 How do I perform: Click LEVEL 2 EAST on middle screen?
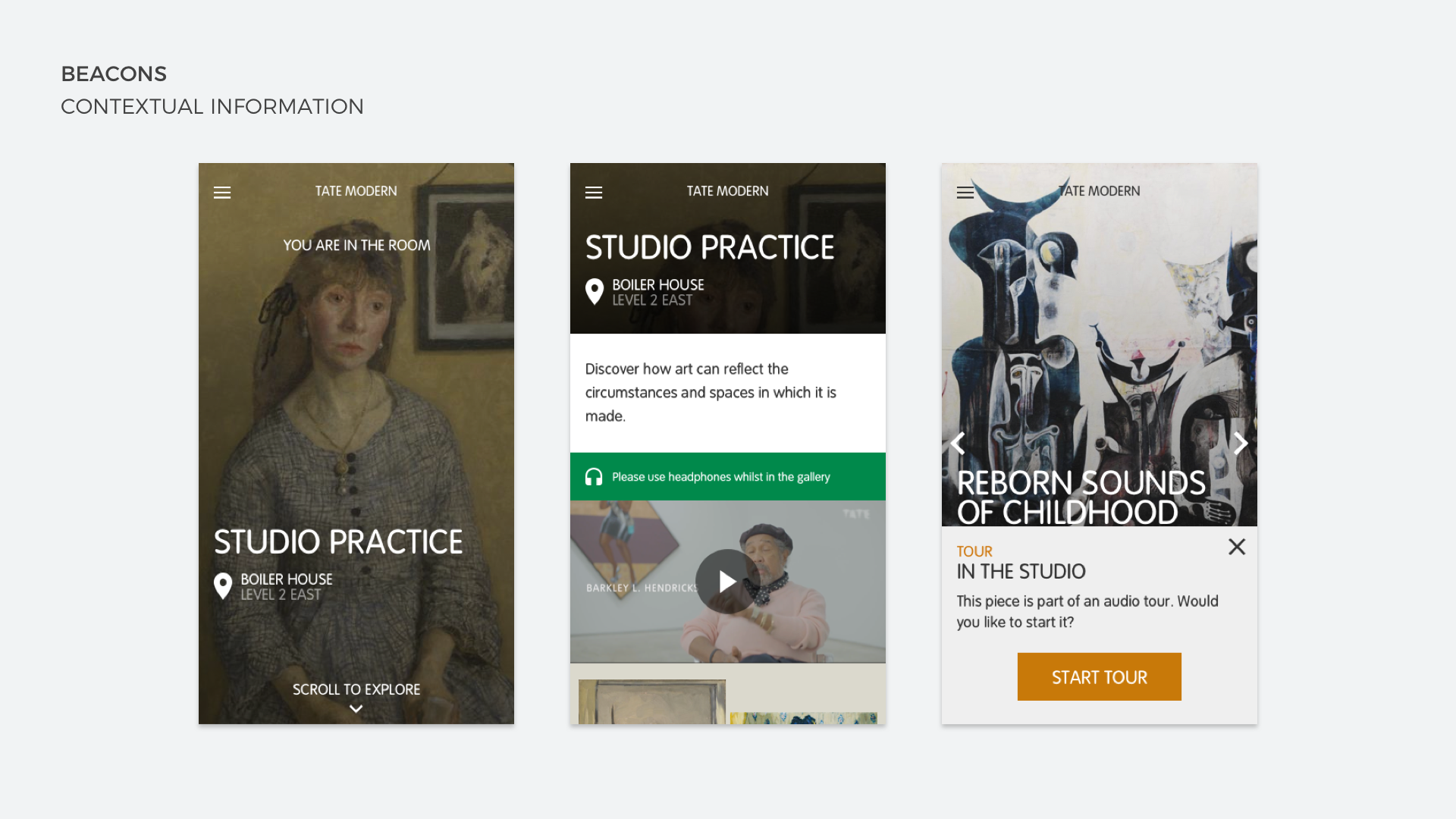point(652,300)
